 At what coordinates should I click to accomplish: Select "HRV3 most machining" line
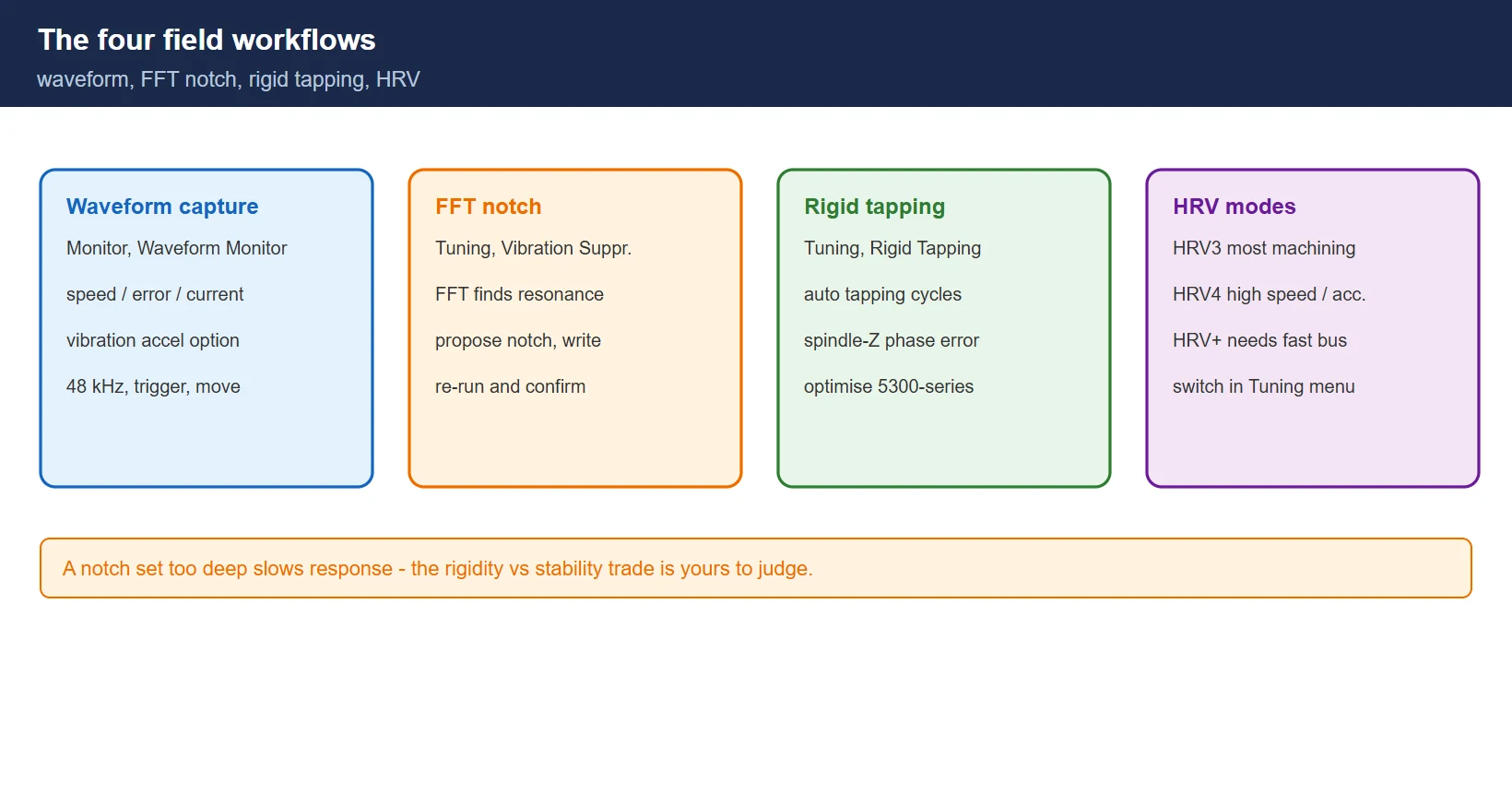[x=1264, y=248]
